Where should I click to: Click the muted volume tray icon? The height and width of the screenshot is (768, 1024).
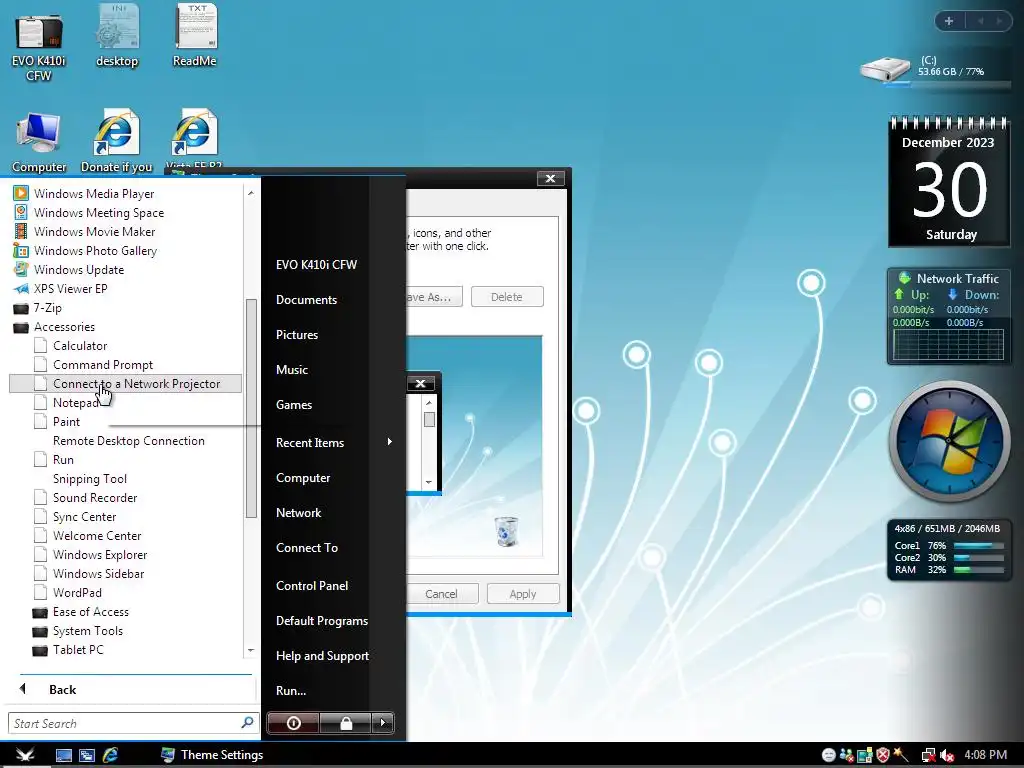click(948, 756)
